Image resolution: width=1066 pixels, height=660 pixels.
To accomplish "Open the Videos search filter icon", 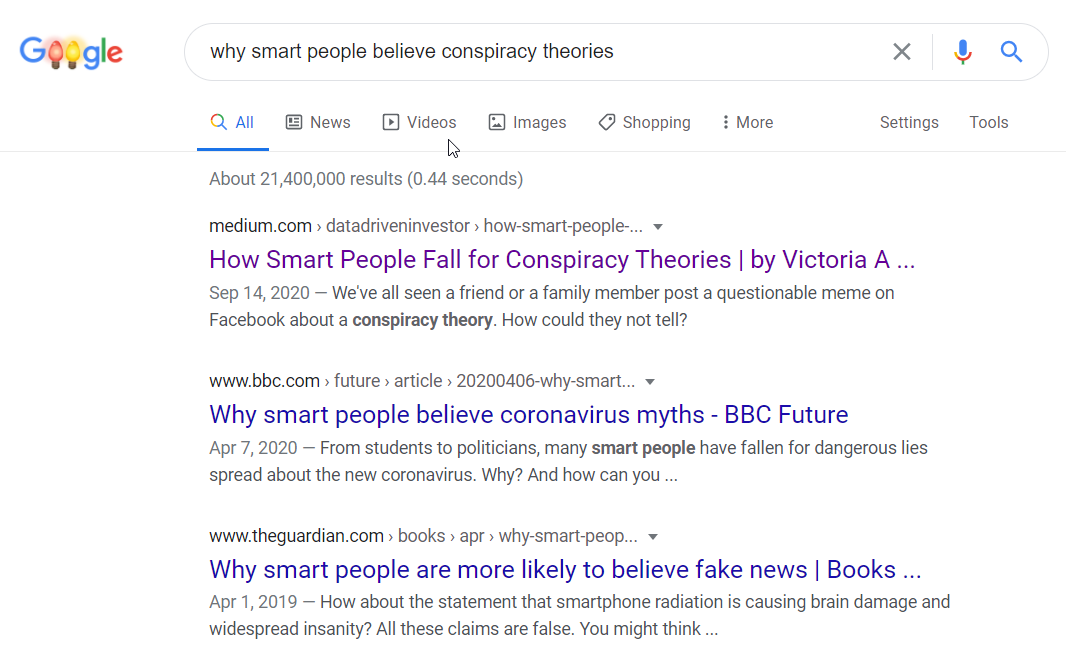I will (389, 121).
